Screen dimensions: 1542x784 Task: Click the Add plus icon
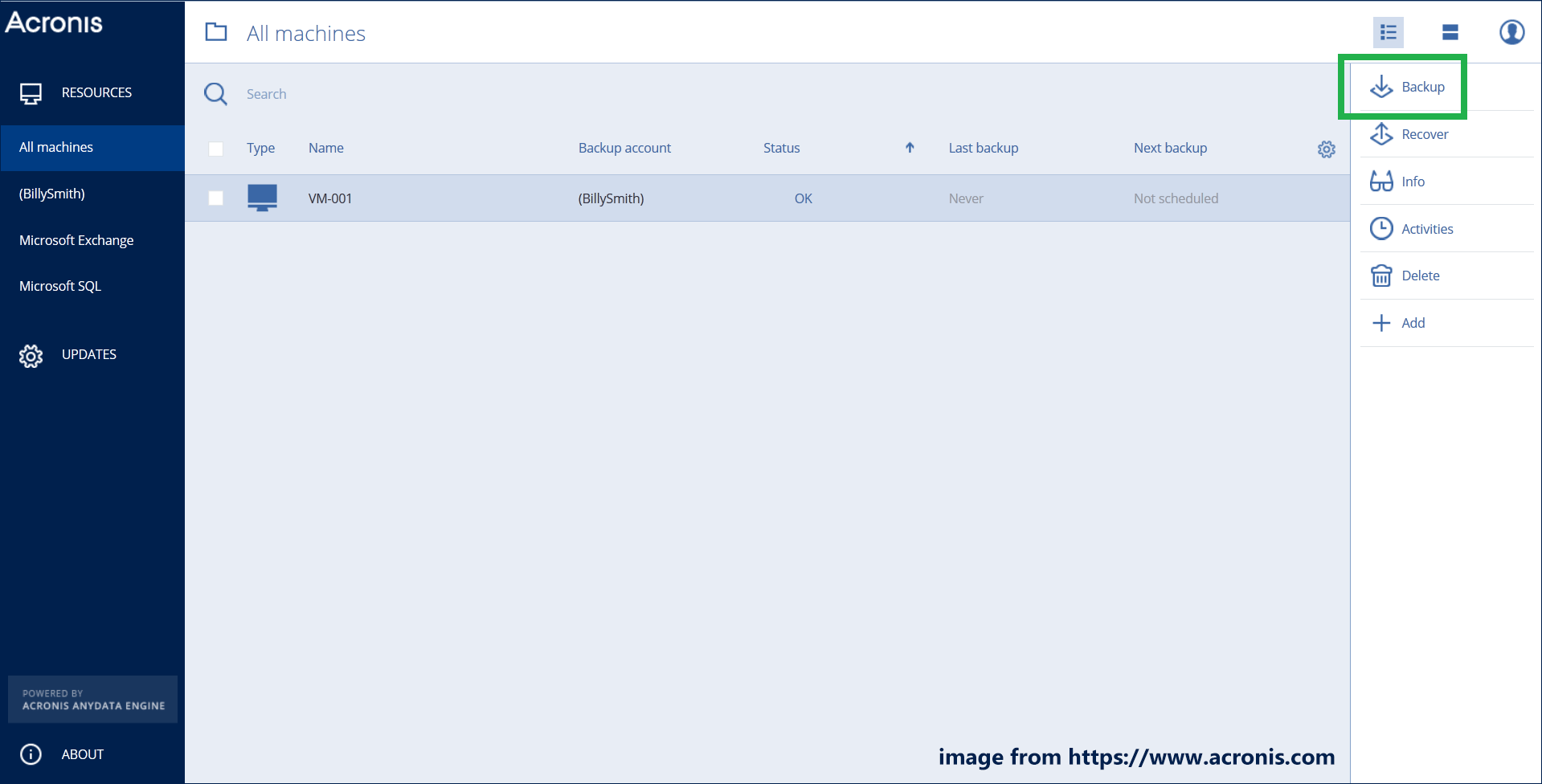pos(1381,323)
